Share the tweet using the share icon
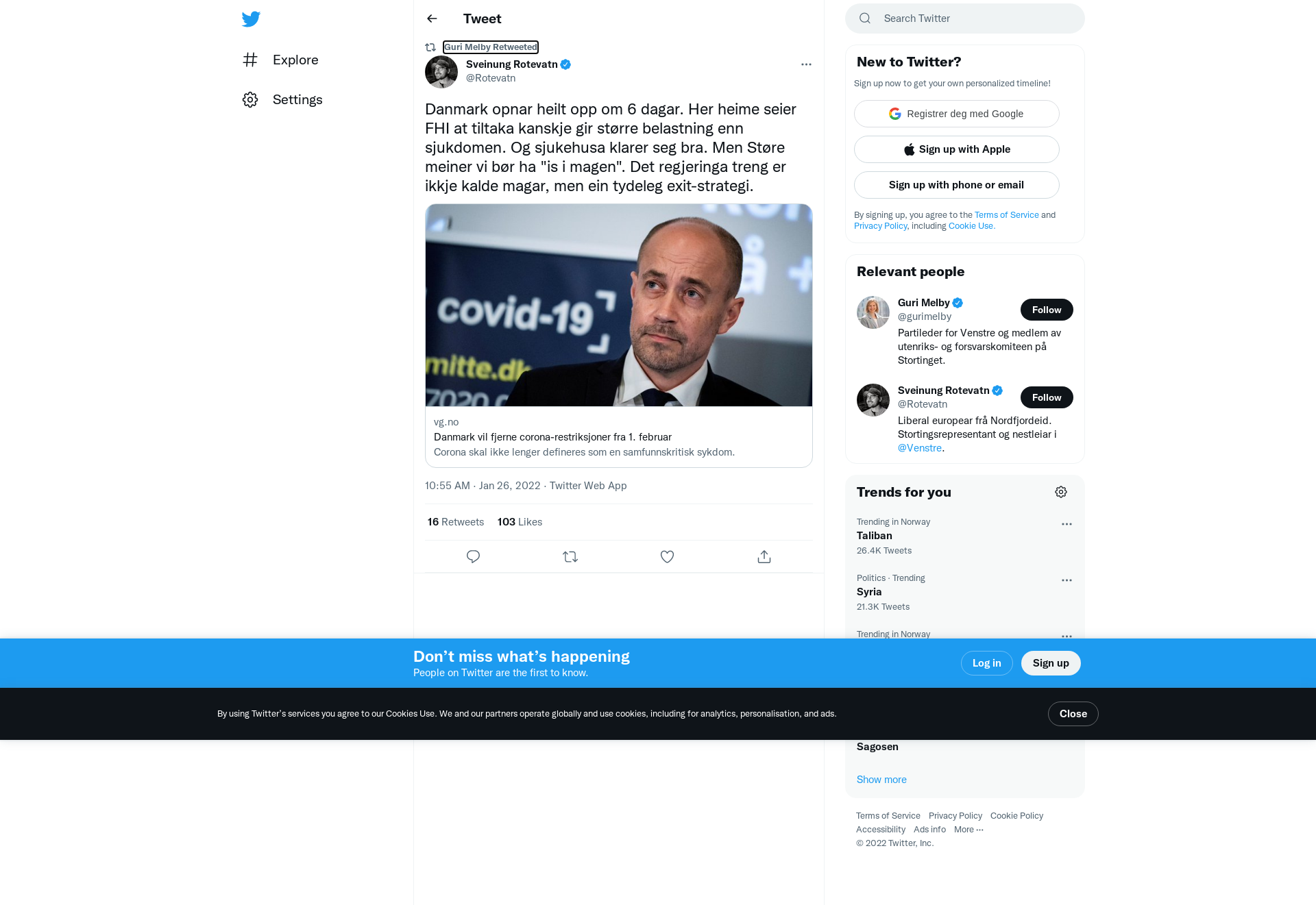 [x=764, y=557]
